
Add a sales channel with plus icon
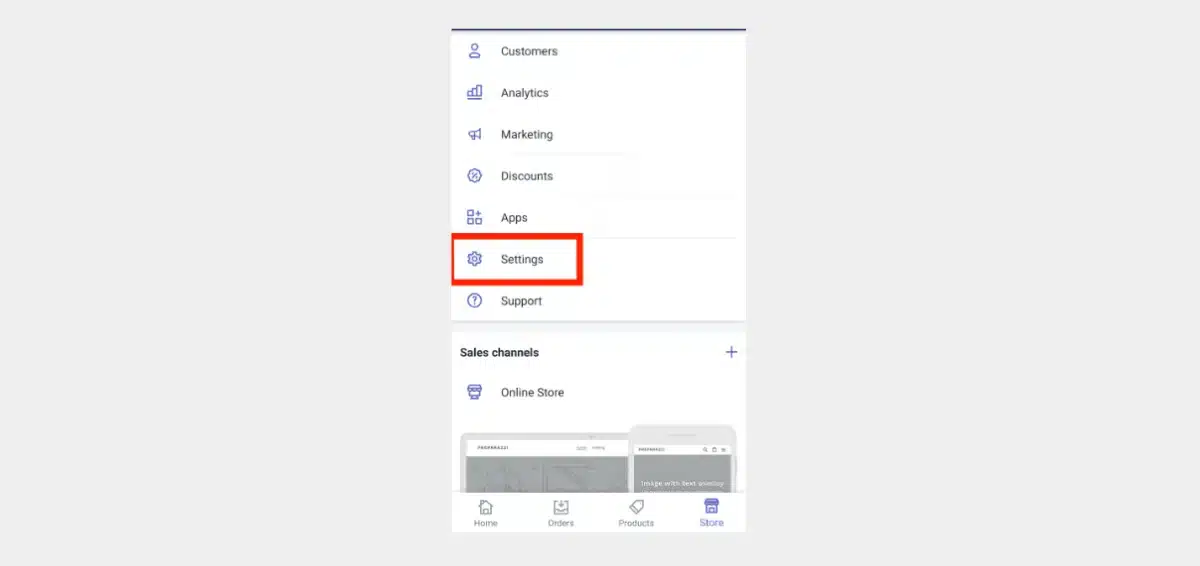click(x=731, y=352)
